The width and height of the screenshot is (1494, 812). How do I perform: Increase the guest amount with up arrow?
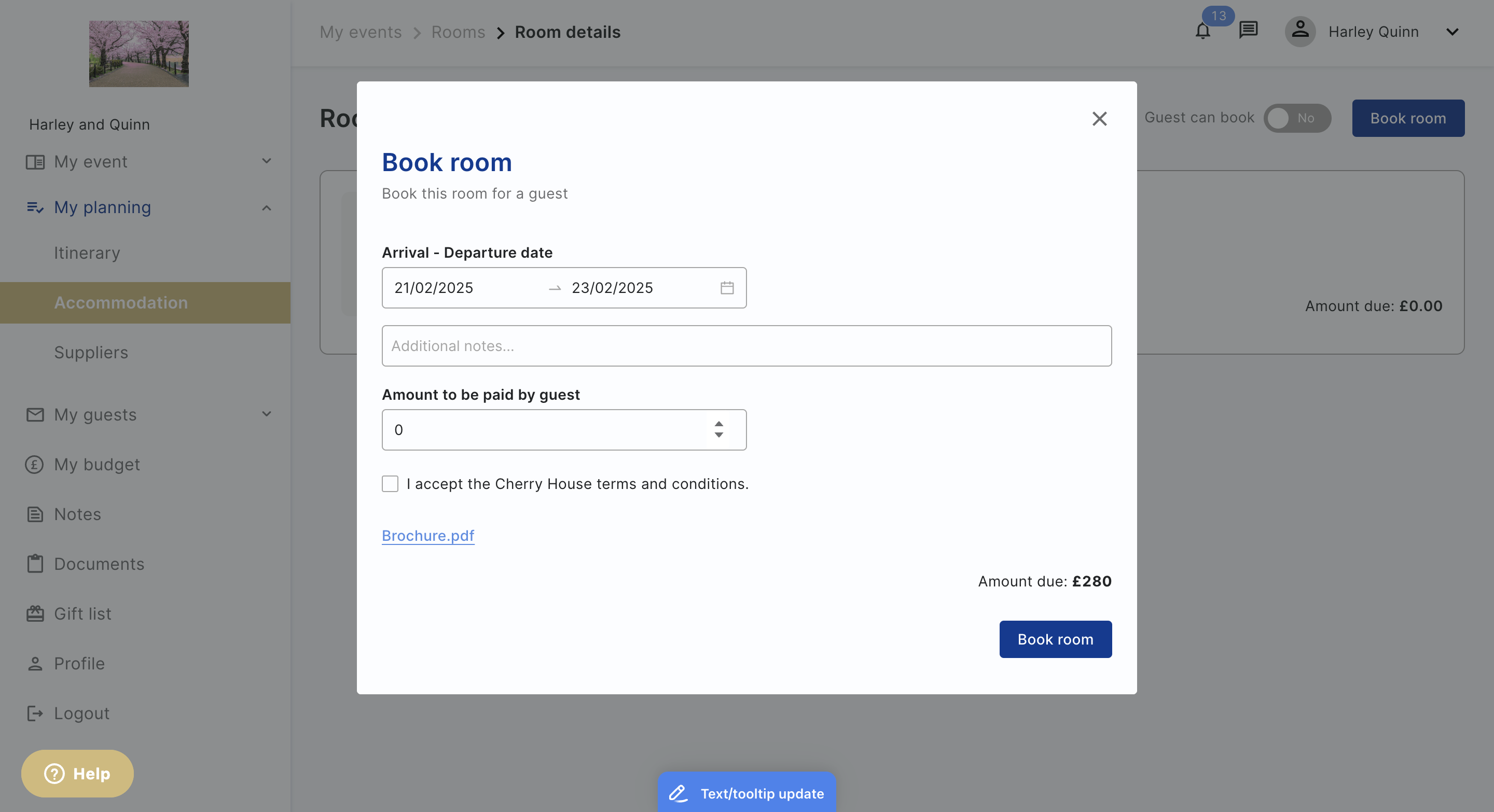point(718,424)
